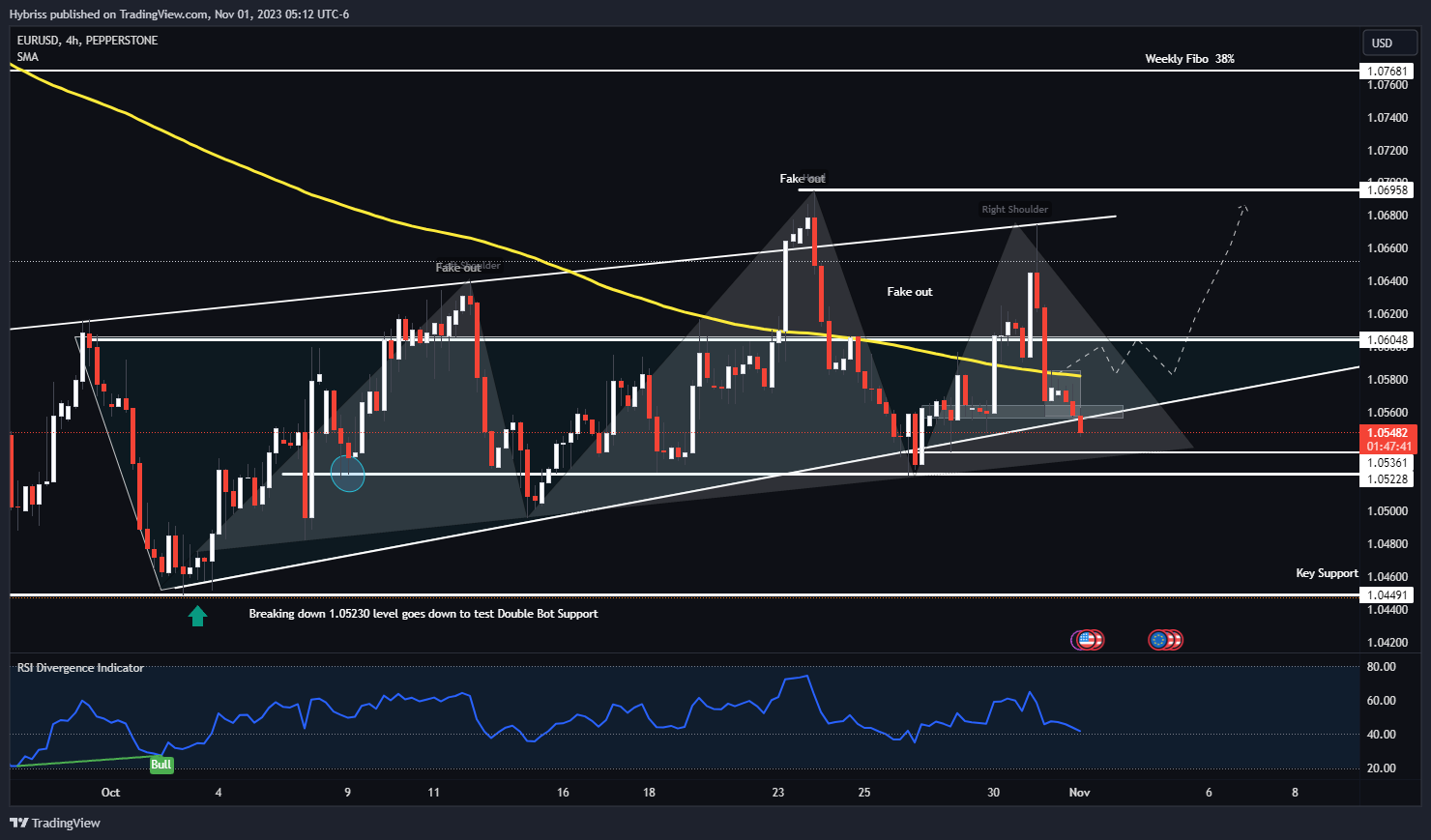1431x840 pixels.
Task: Click the 1.06958 price label
Action: click(x=1387, y=190)
